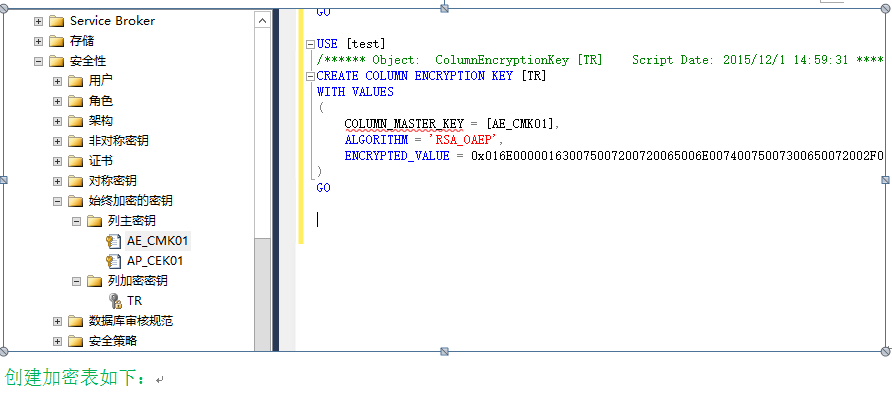Click the 角色 folder icon
Viewport: 892px width, 397px height.
click(75, 101)
